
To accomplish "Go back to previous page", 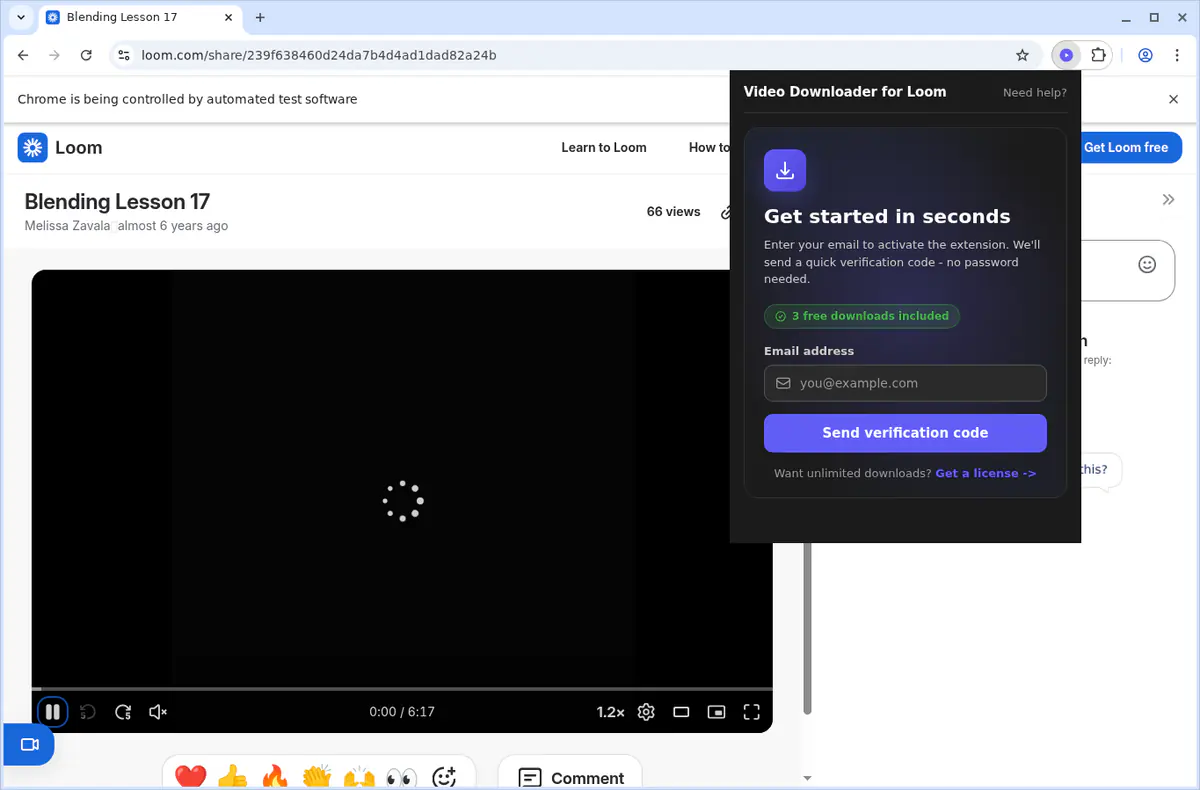I will [x=24, y=55].
